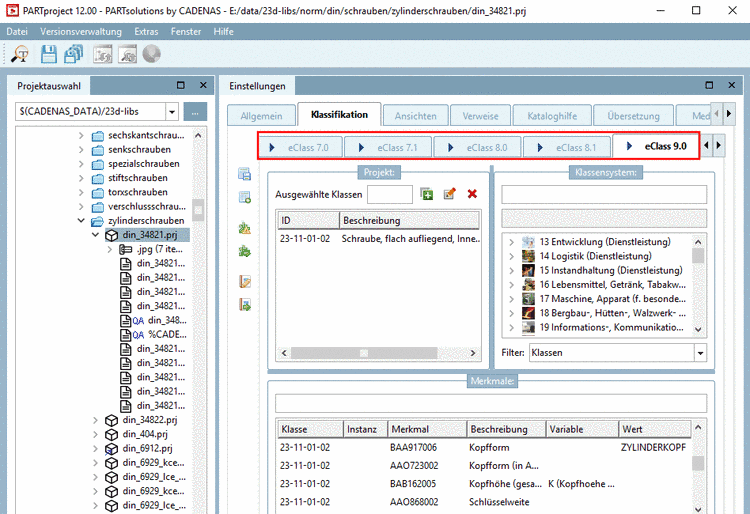This screenshot has height=514, width=750.
Task: Select the eClass 7.1 tab
Action: (x=388, y=147)
